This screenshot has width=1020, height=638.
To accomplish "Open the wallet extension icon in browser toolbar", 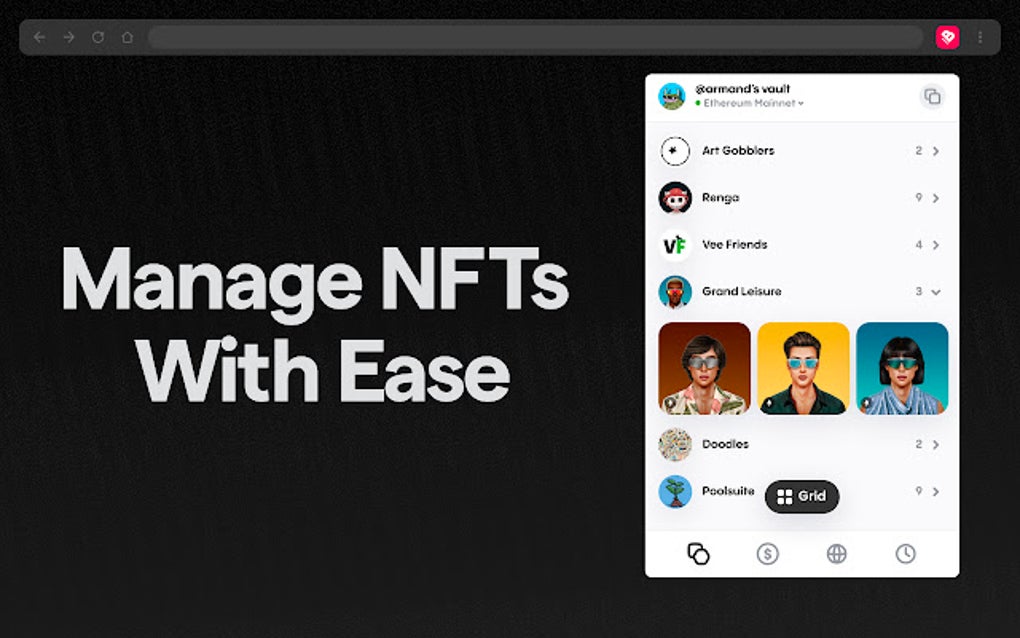I will click(946, 37).
